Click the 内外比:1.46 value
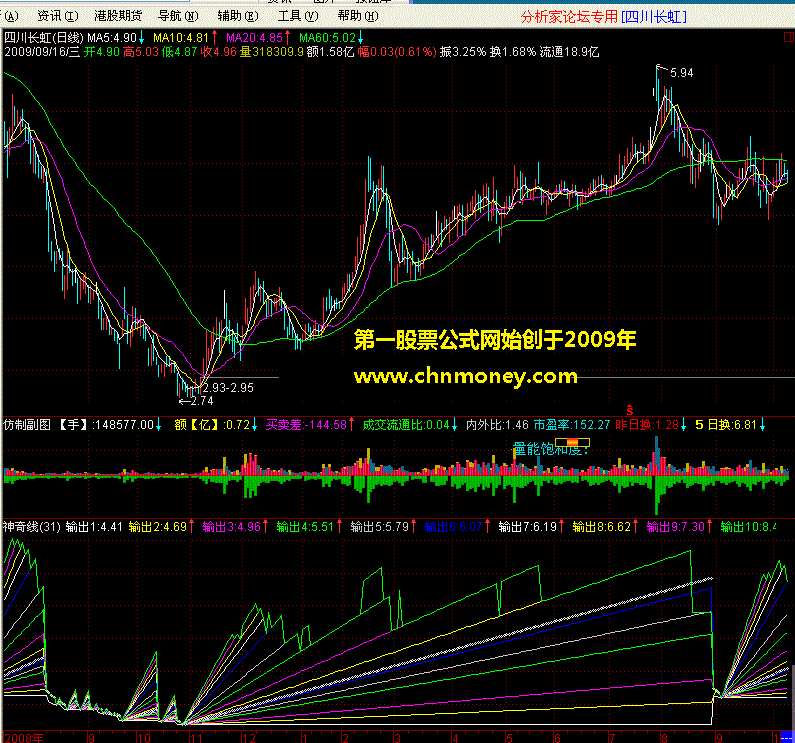 click(497, 424)
